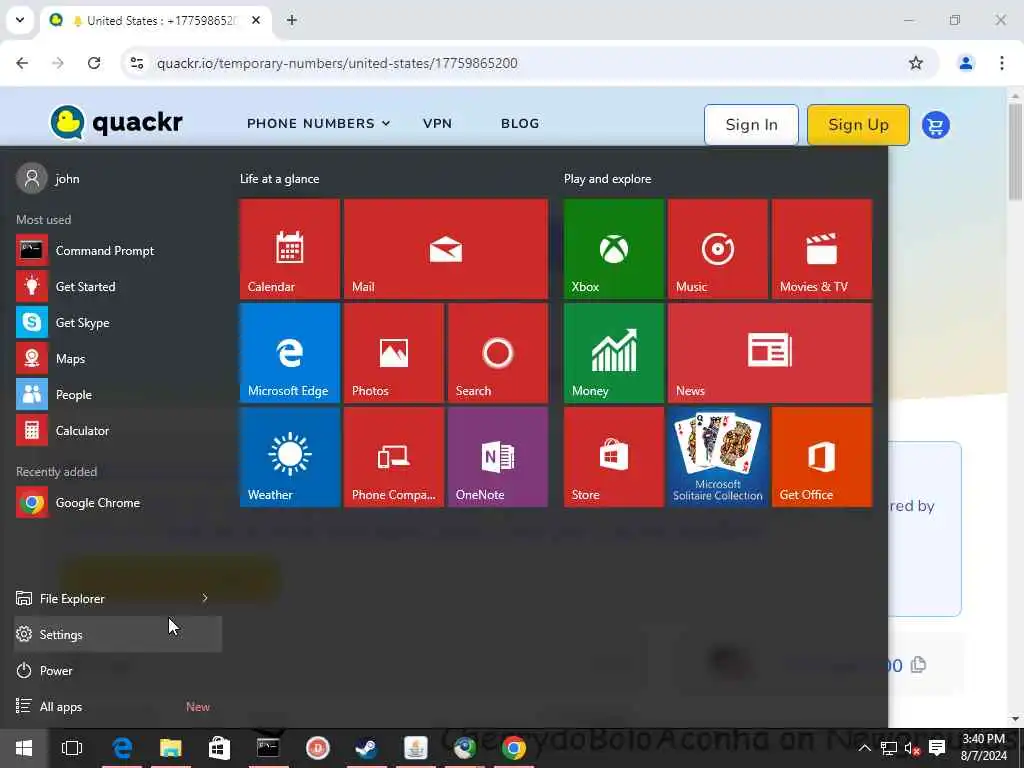Switch to Chrome on the taskbar
Screen dimensions: 1024x768
point(514,748)
